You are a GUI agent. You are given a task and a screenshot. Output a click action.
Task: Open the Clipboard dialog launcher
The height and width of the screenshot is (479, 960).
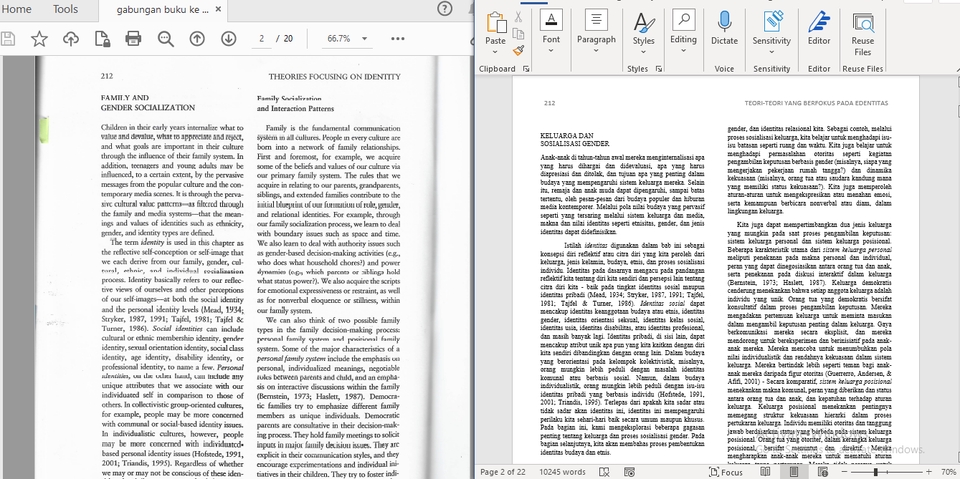coord(525,69)
